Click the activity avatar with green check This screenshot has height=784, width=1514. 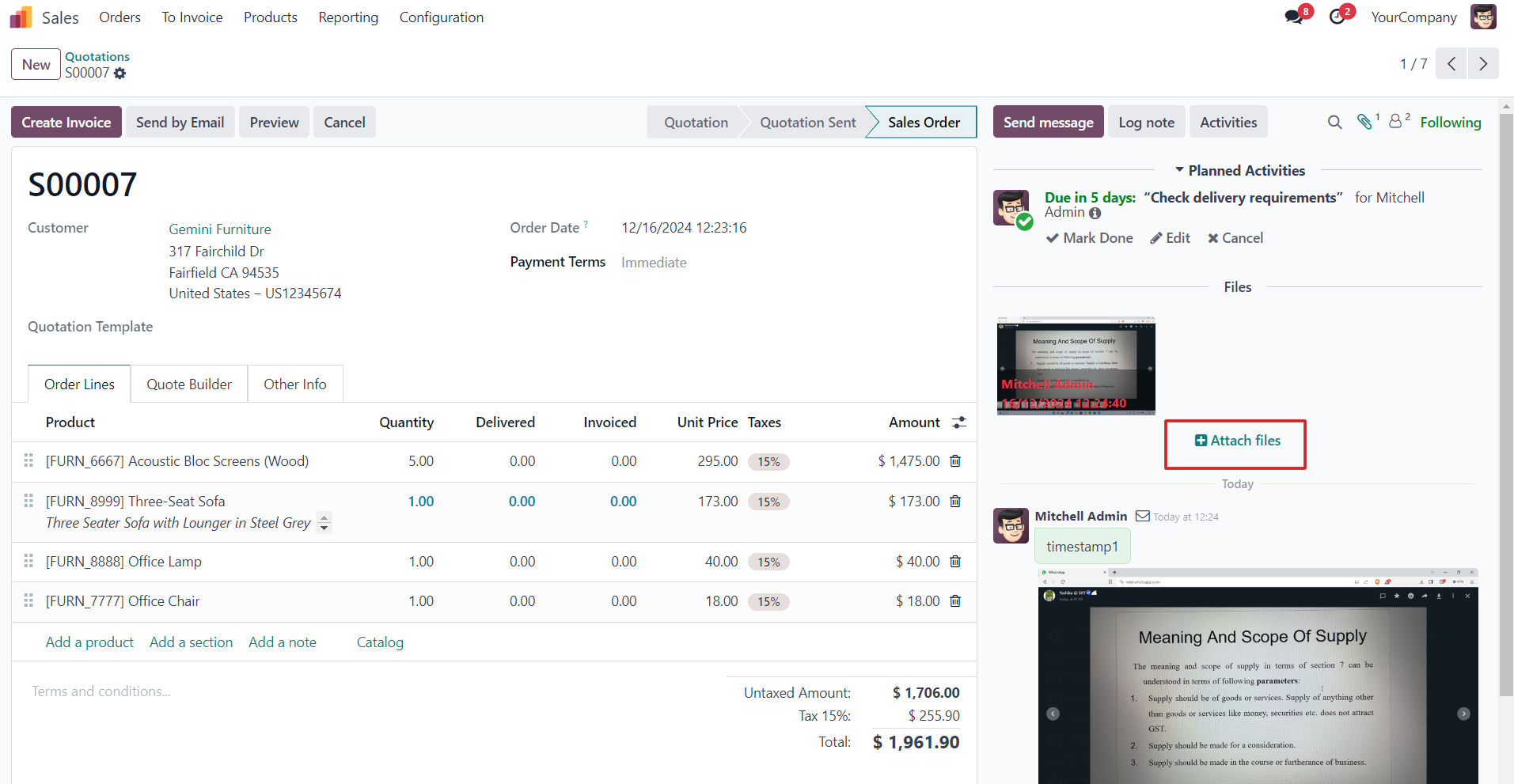coord(1011,209)
